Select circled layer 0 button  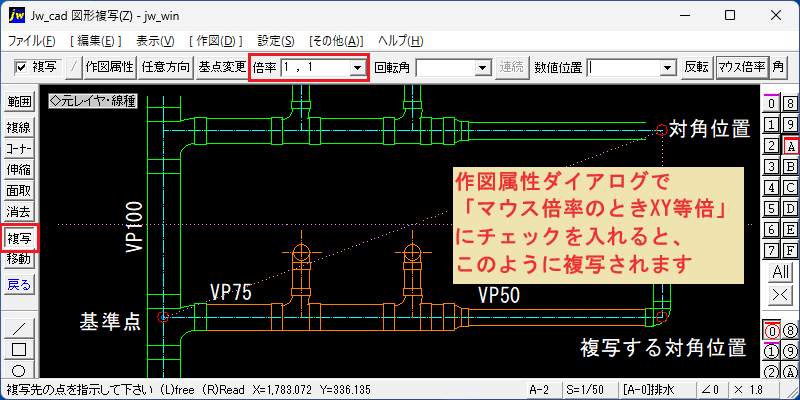click(772, 331)
